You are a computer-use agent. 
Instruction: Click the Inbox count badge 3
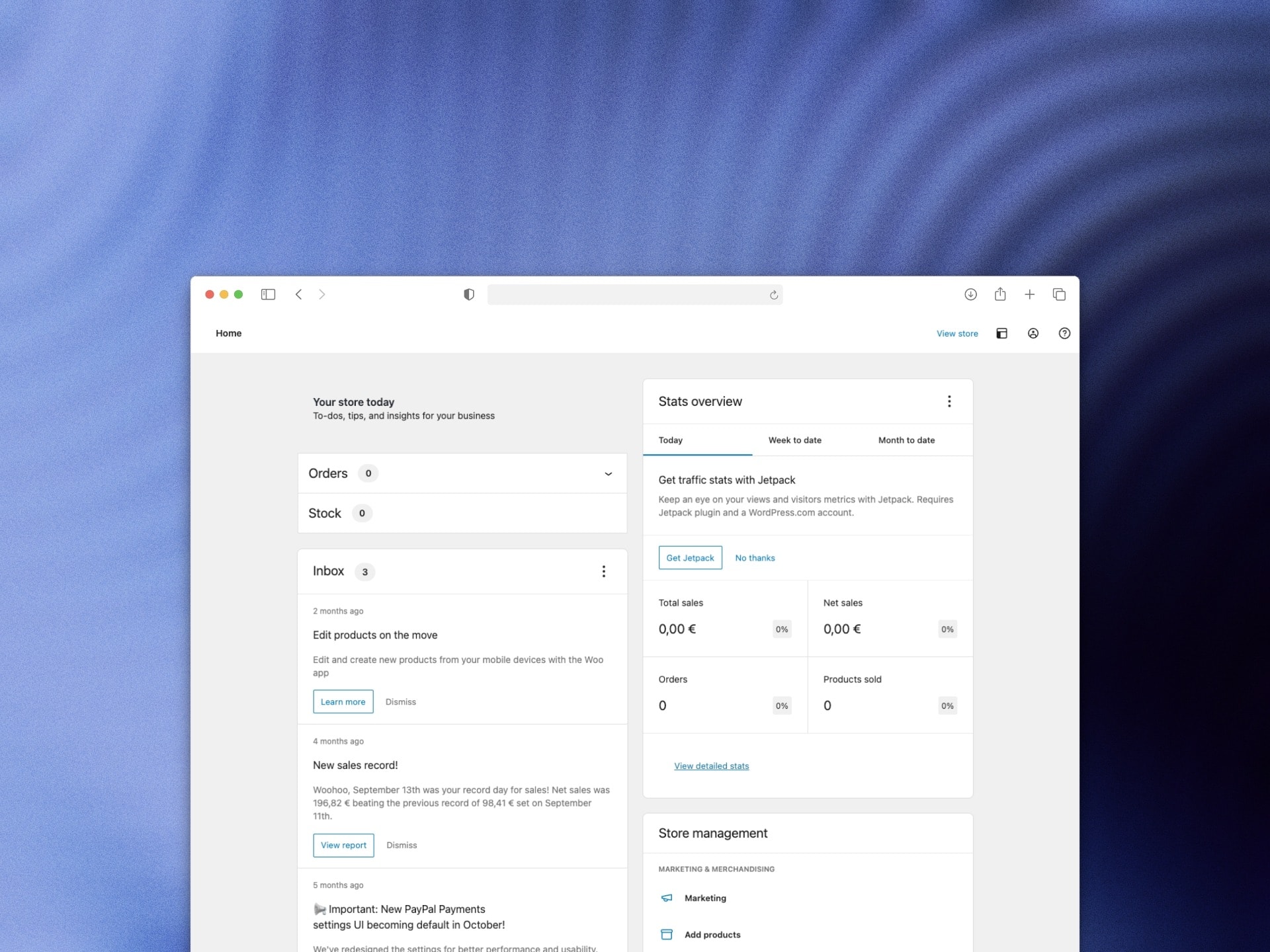pos(364,572)
